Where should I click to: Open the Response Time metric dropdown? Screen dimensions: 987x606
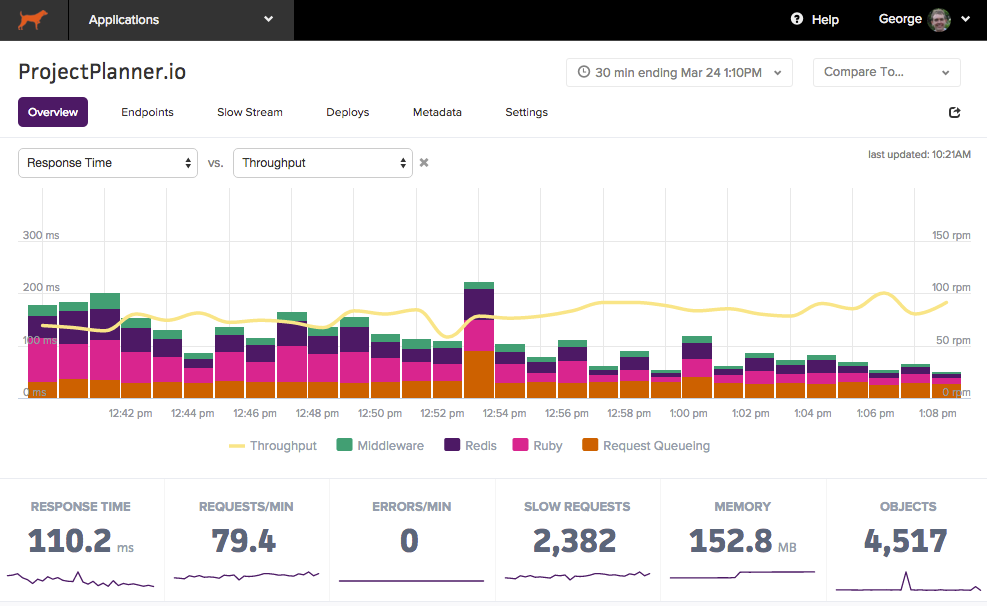click(x=108, y=163)
